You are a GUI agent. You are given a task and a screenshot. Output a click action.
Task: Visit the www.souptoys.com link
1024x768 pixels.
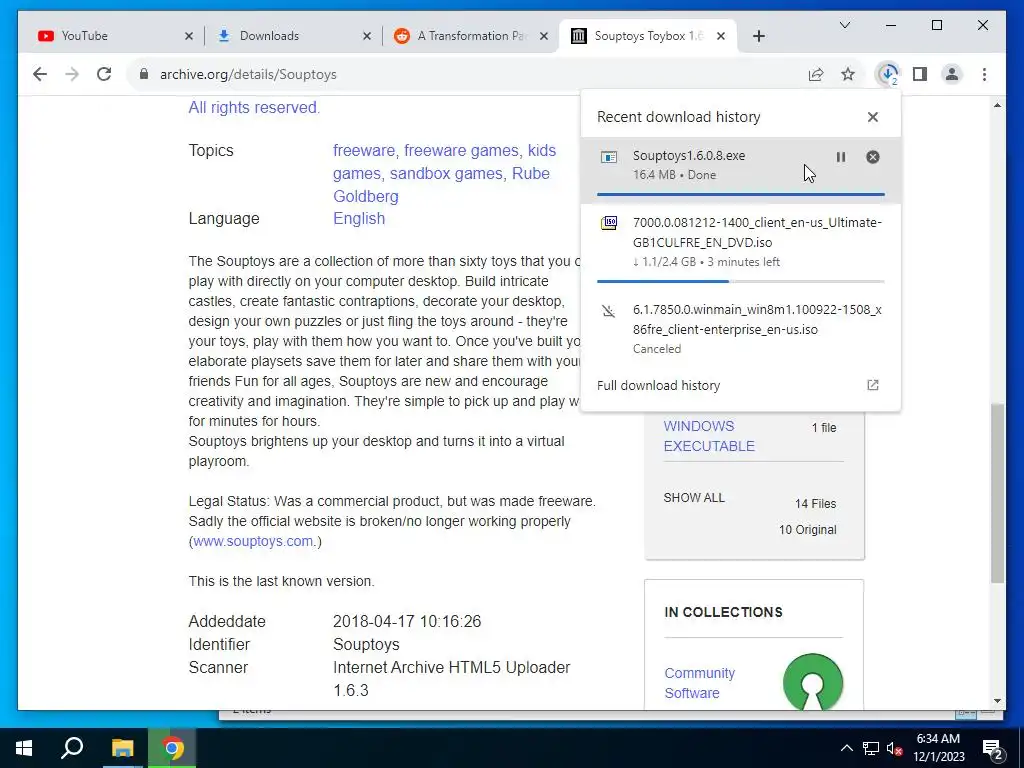(x=253, y=541)
